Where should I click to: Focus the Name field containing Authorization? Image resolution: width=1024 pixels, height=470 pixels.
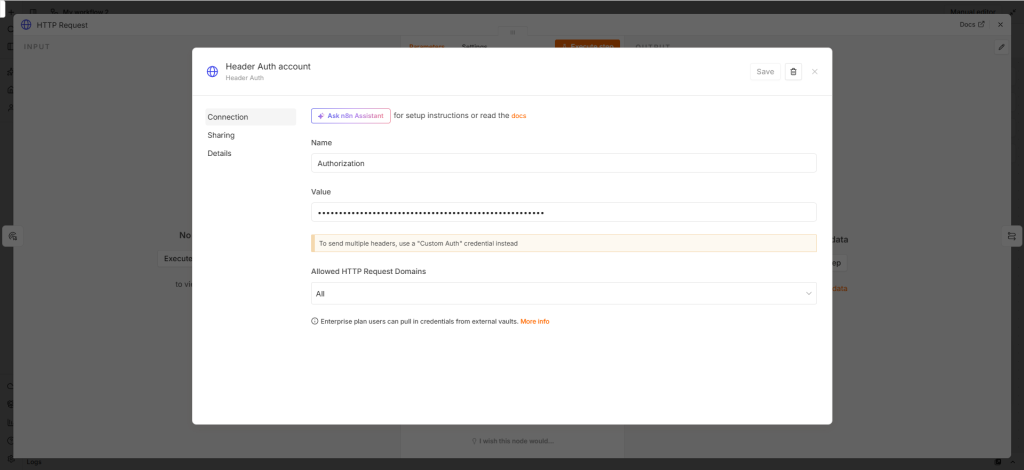(564, 163)
